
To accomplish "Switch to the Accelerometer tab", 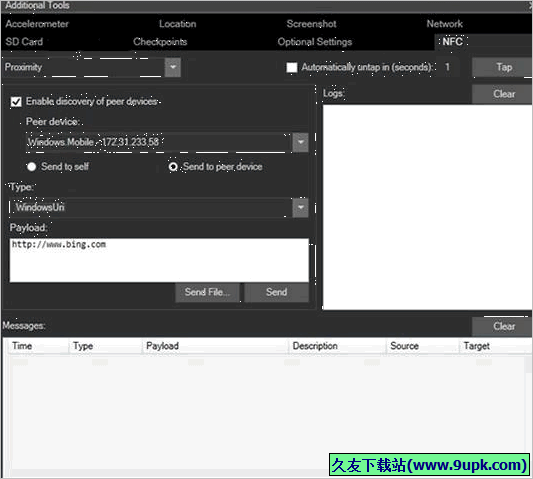I will tap(37, 24).
